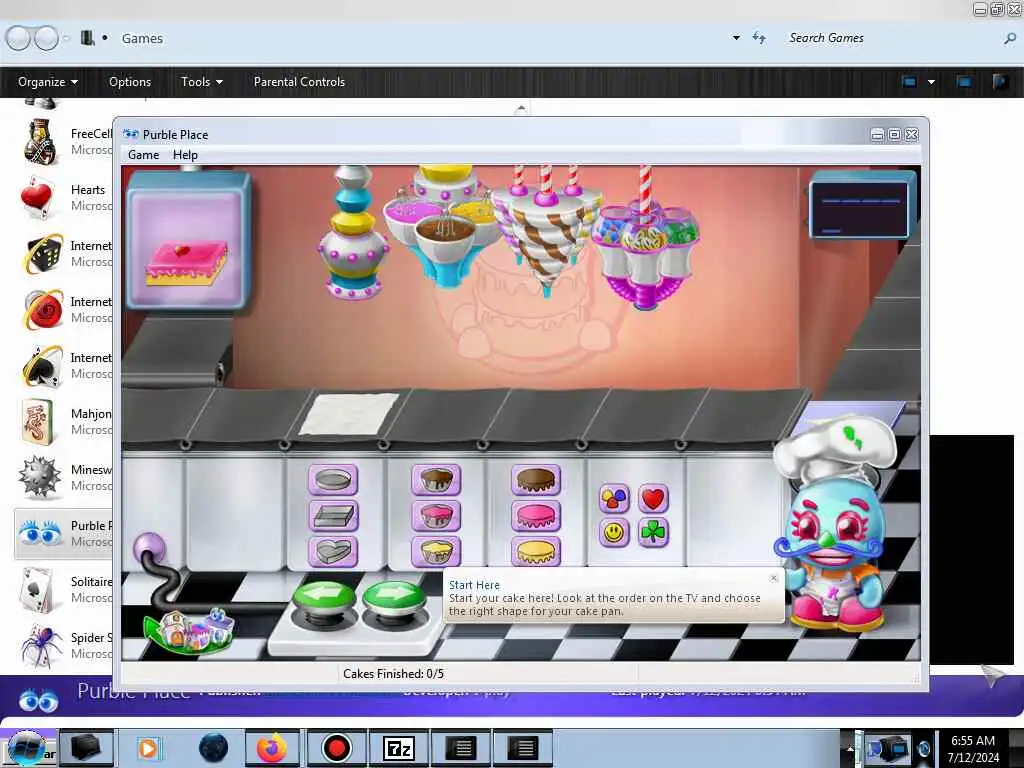Screen dimensions: 1024x768
Task: Click the chef Purble character
Action: pyautogui.click(x=833, y=522)
